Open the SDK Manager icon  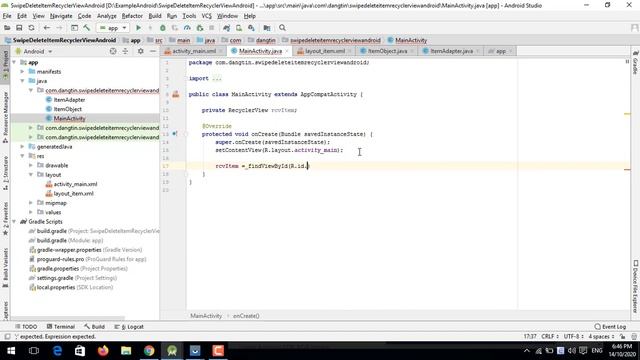(x=251, y=28)
